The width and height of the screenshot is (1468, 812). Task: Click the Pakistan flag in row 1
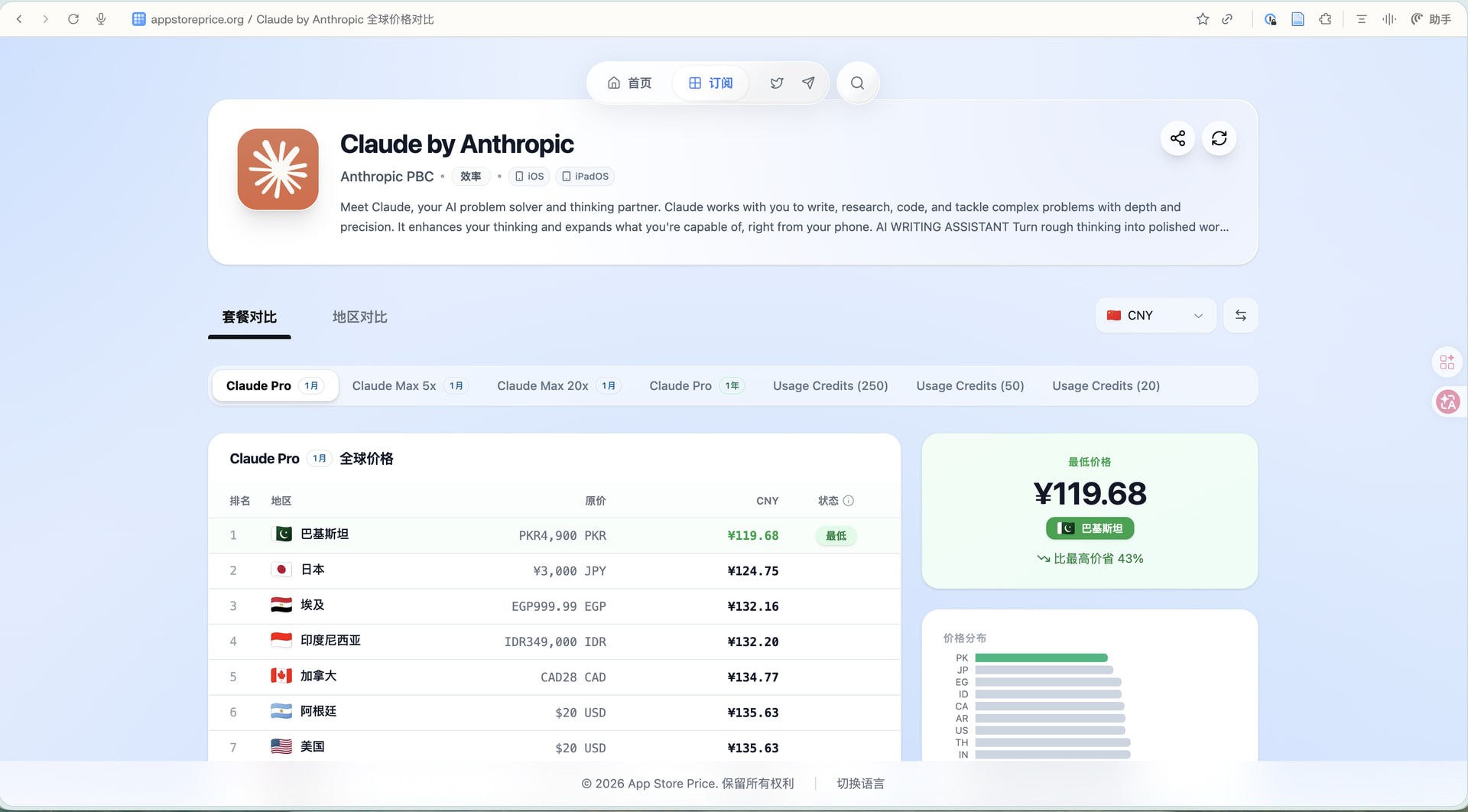[282, 534]
